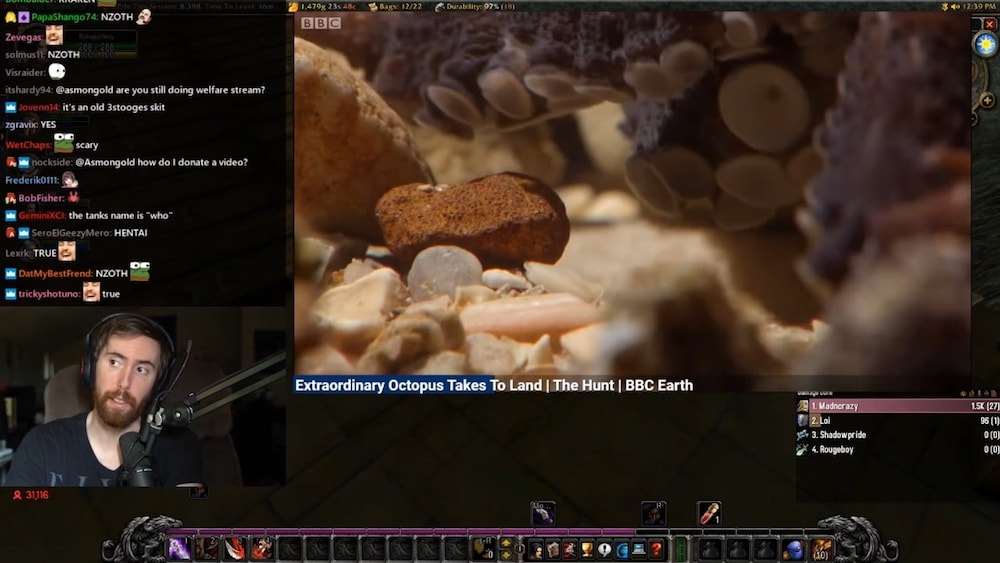This screenshot has height=563, width=1000.
Task: Click chat username SeroElGeezyMero
Action: click(x=71, y=233)
